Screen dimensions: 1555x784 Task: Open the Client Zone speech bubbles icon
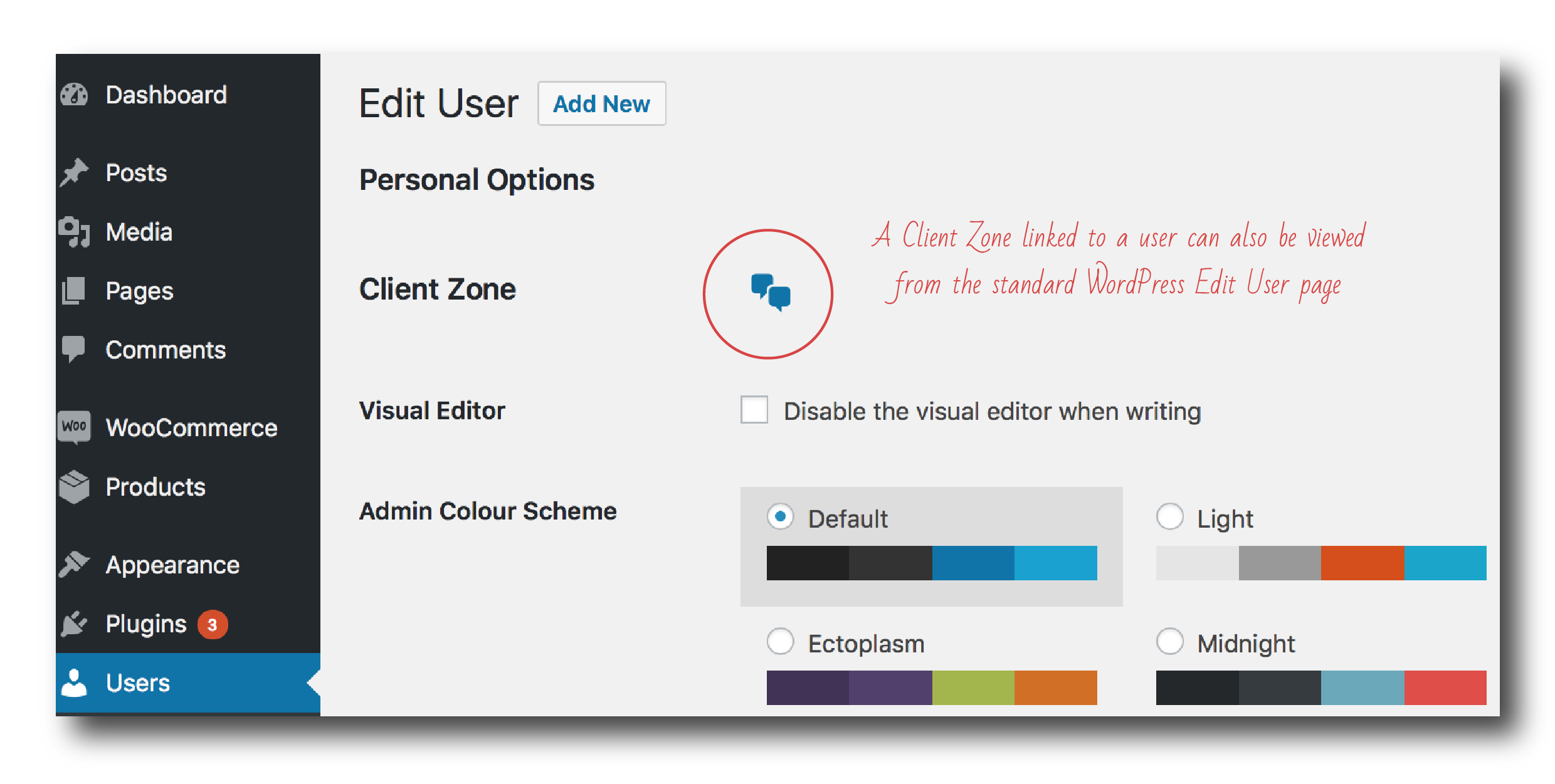771,293
